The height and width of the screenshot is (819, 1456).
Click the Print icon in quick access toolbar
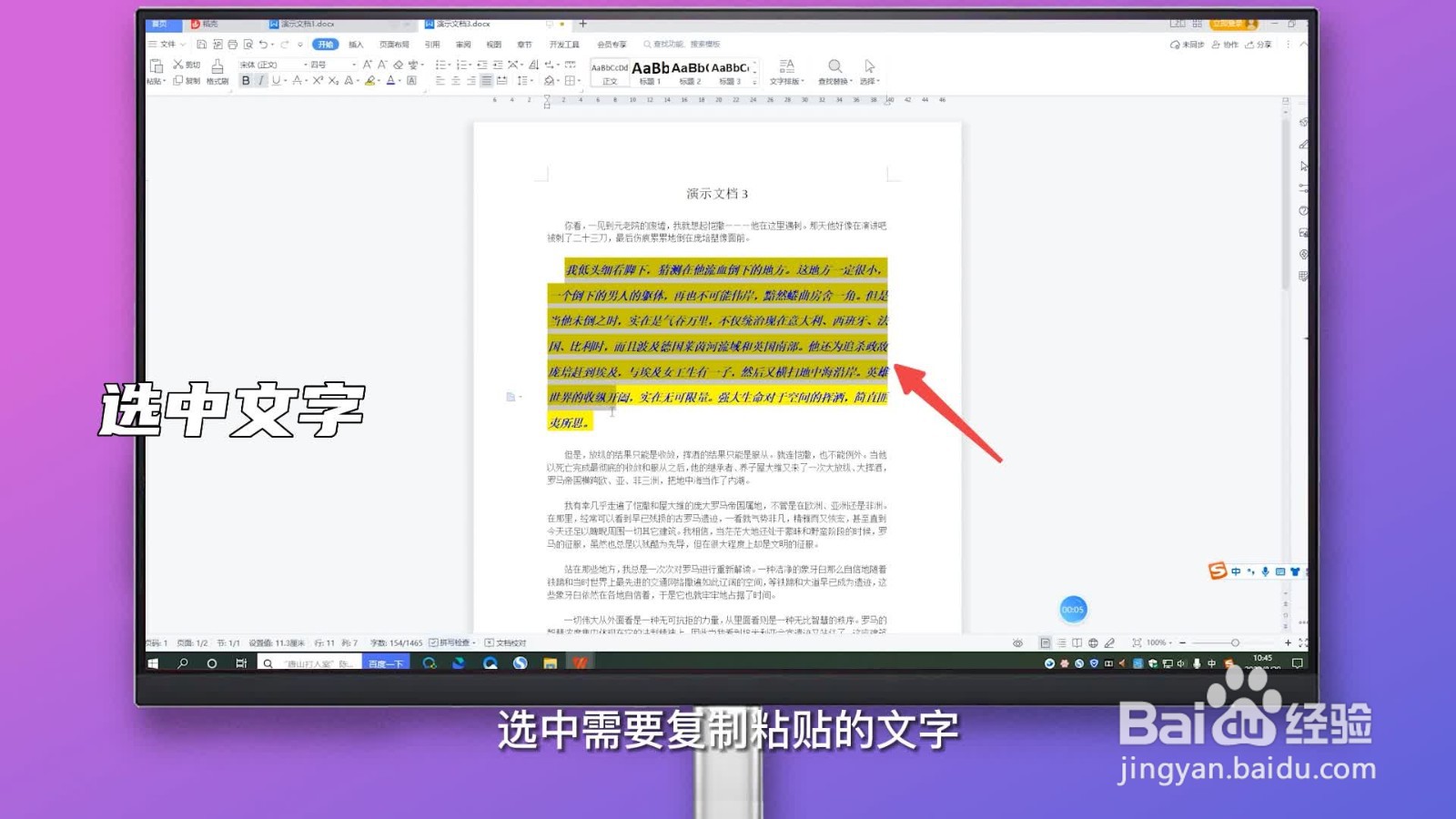click(232, 45)
